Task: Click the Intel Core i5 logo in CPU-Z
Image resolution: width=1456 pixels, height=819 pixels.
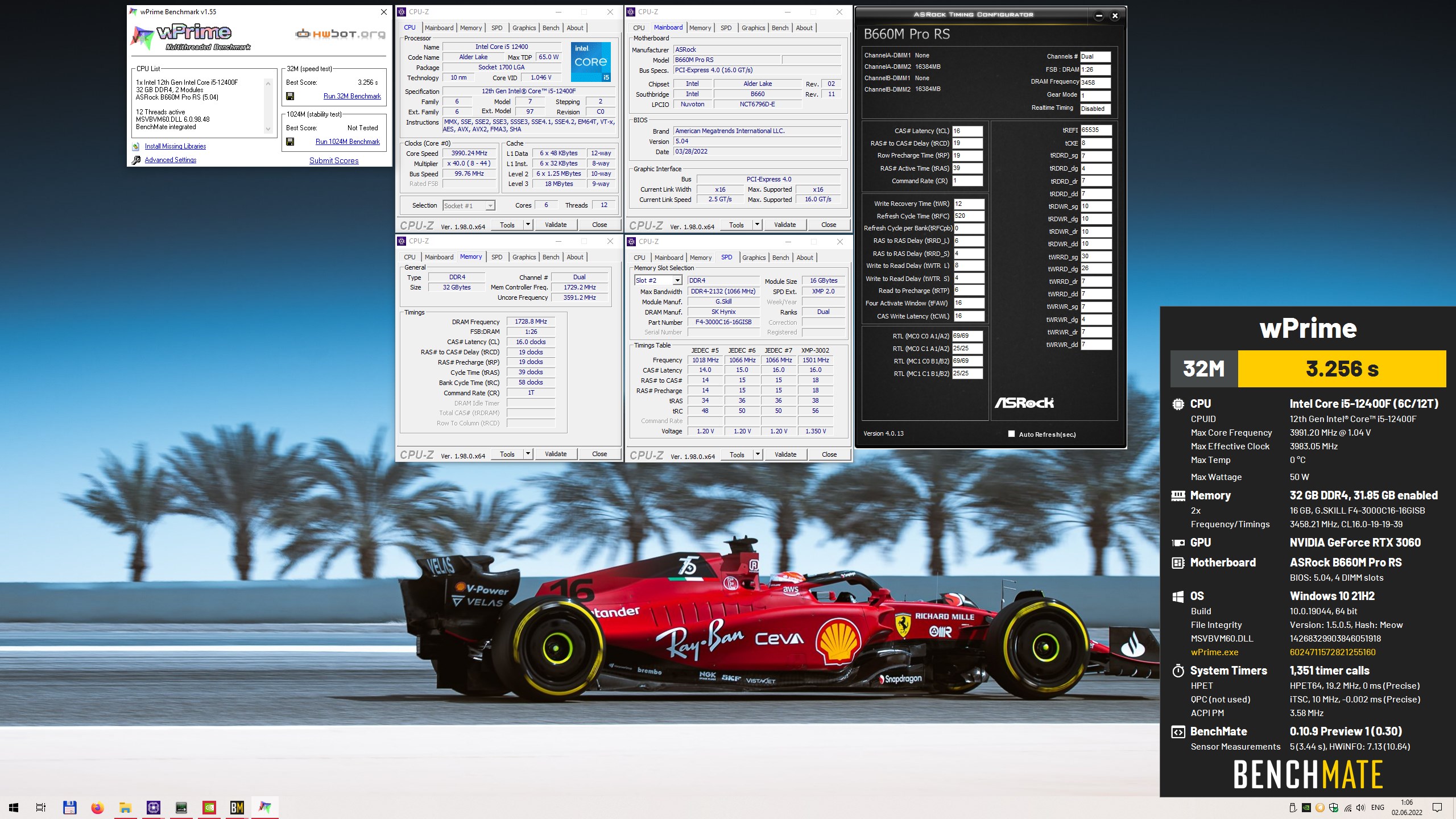Action: [591, 61]
